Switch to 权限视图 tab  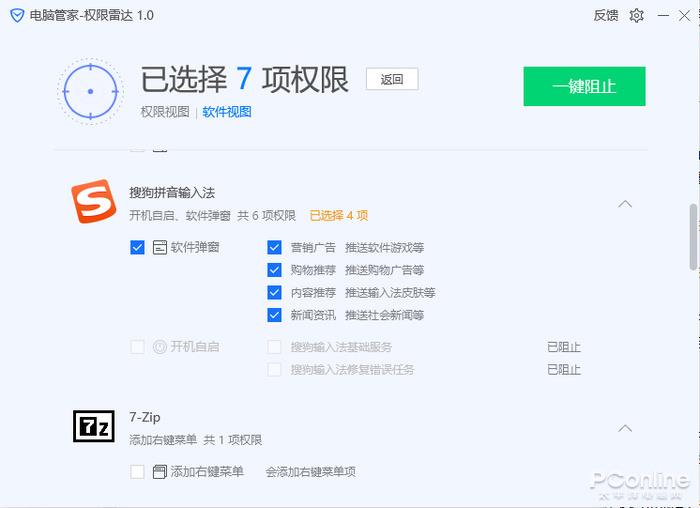(165, 112)
